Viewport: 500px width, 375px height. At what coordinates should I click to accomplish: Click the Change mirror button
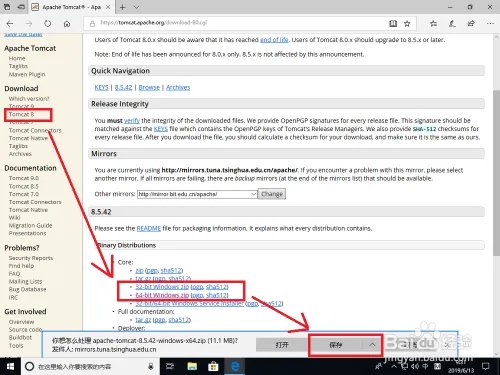(x=272, y=194)
